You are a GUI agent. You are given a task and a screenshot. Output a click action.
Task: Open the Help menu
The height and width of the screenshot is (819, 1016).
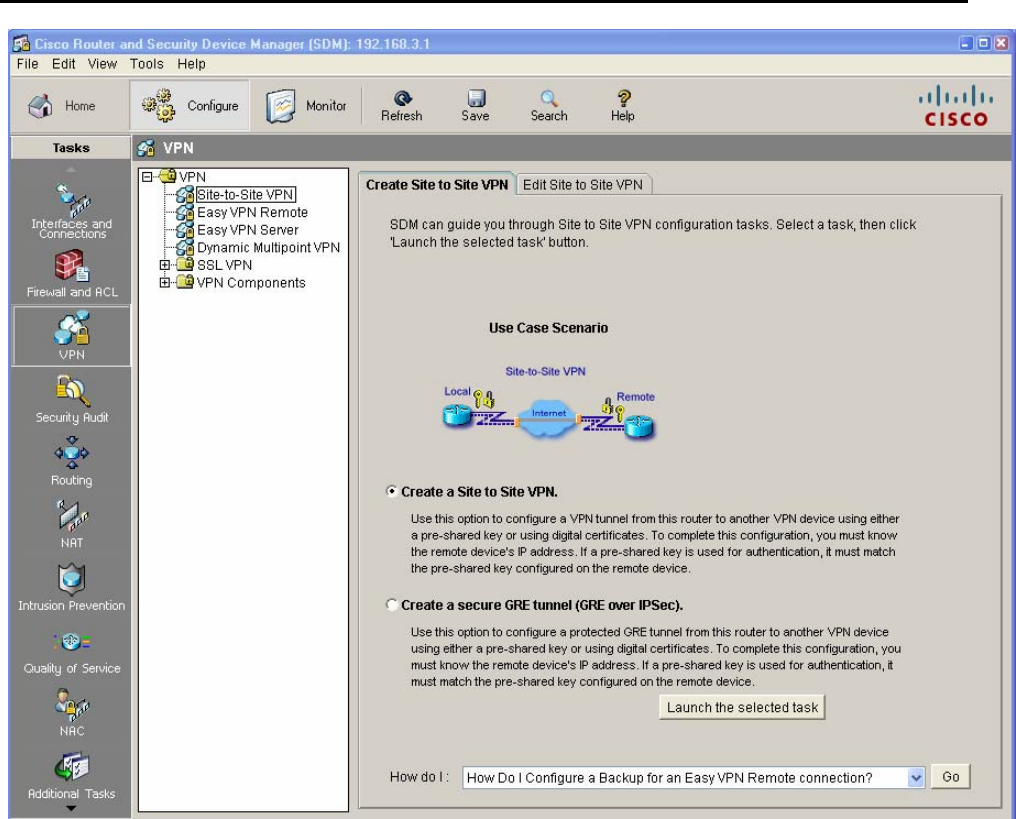click(x=191, y=64)
